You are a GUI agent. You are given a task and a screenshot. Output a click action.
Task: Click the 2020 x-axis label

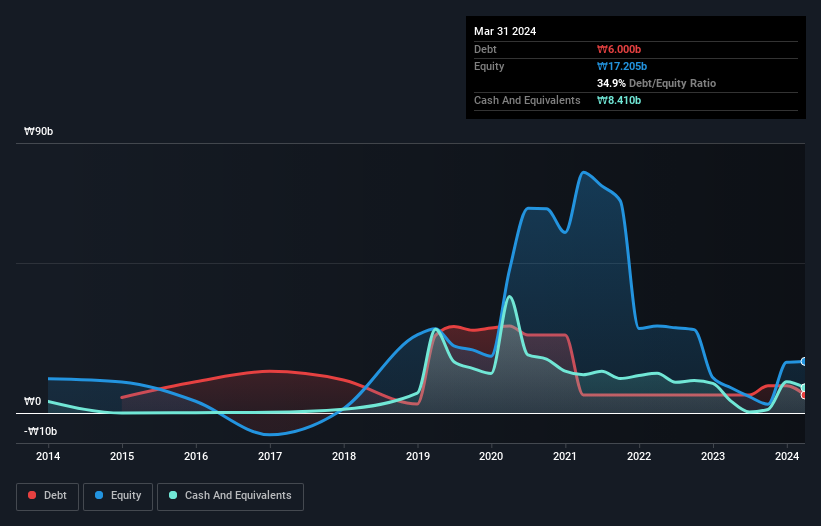[x=491, y=456]
